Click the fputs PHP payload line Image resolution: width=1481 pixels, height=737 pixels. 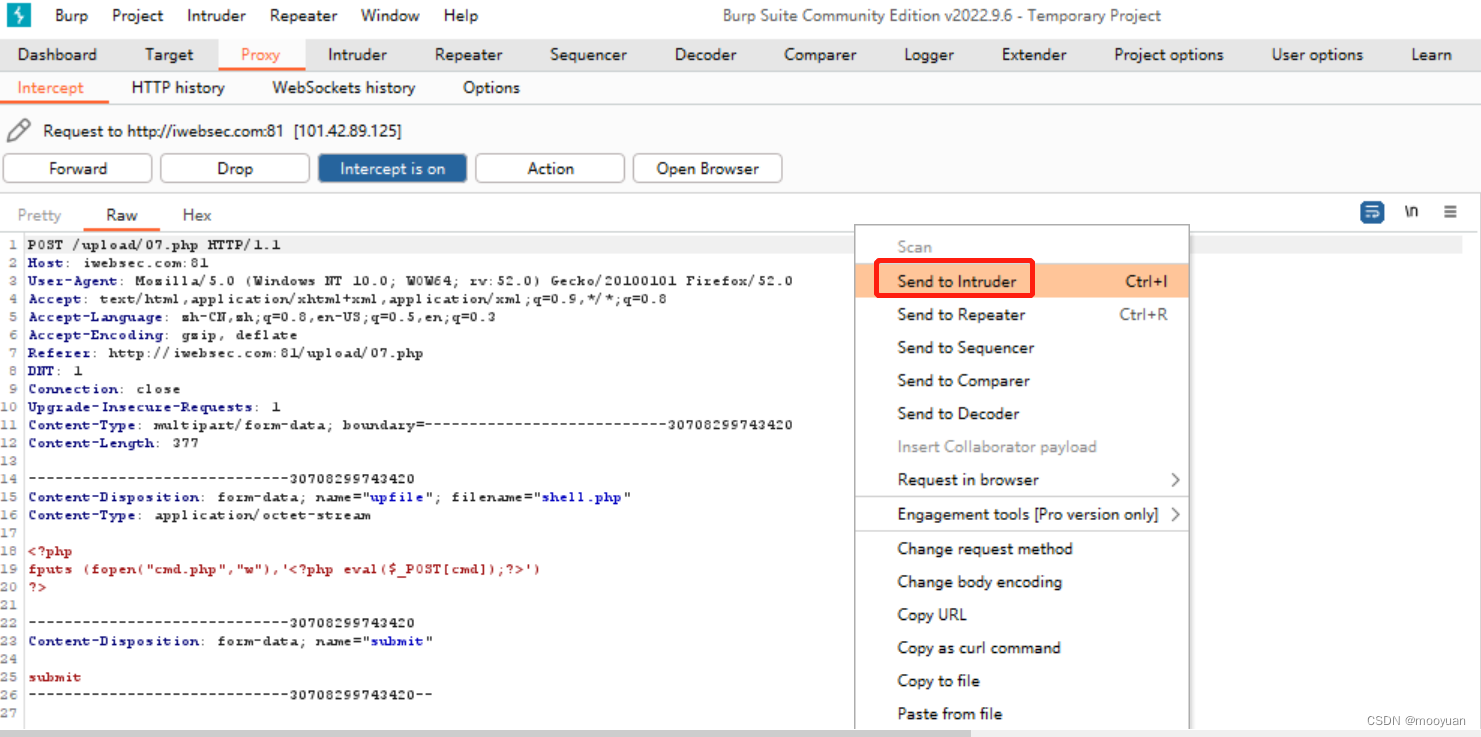[284, 569]
